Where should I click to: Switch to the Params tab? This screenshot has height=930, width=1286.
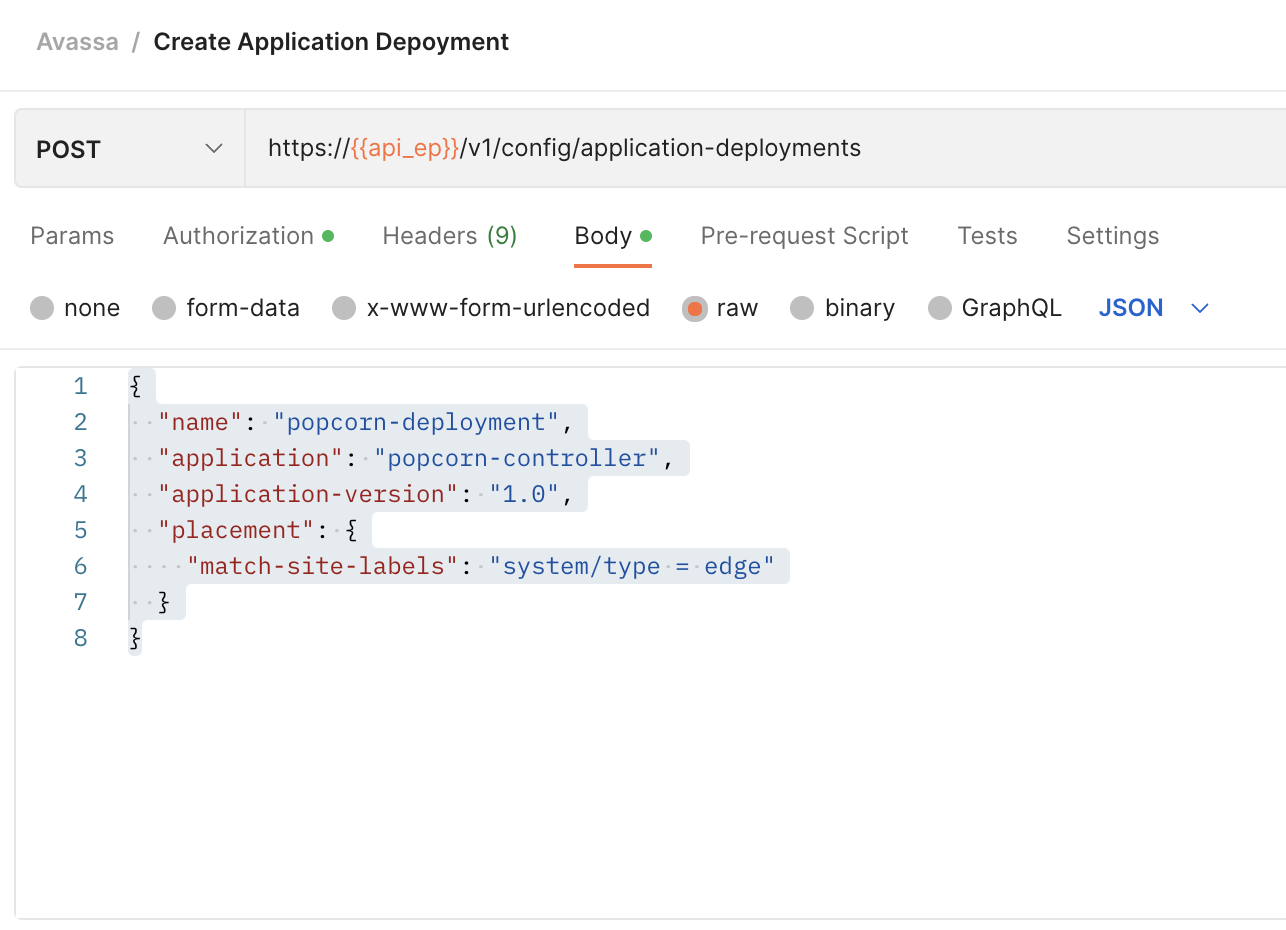coord(72,236)
